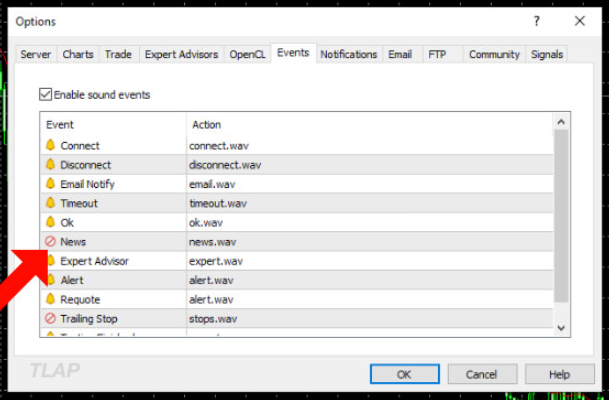Screen dimensions: 609x400
Task: Go to the Expert Advisors tab
Action: click(x=181, y=54)
